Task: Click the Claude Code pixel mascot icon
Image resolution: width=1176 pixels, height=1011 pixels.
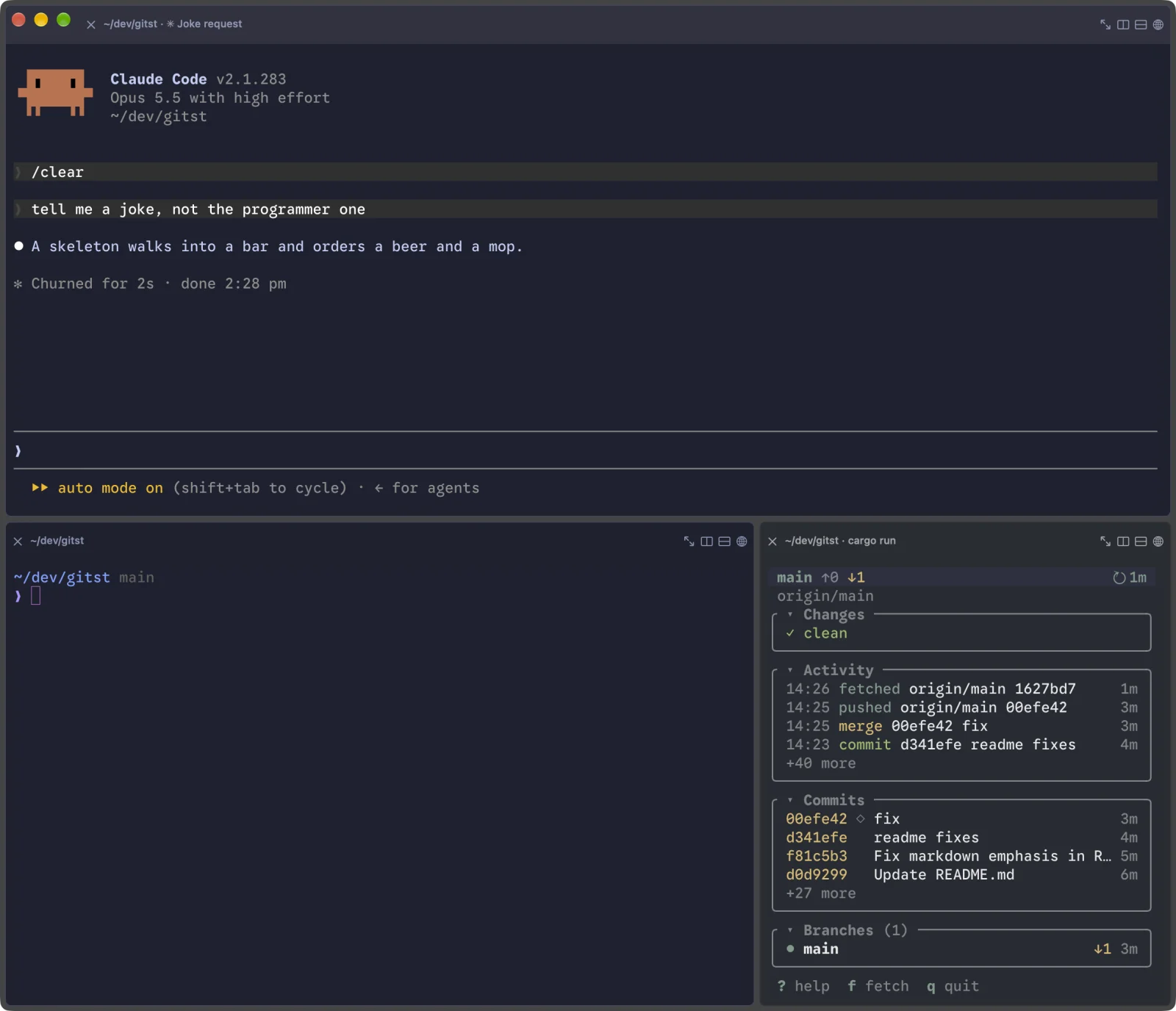Action: (56, 93)
